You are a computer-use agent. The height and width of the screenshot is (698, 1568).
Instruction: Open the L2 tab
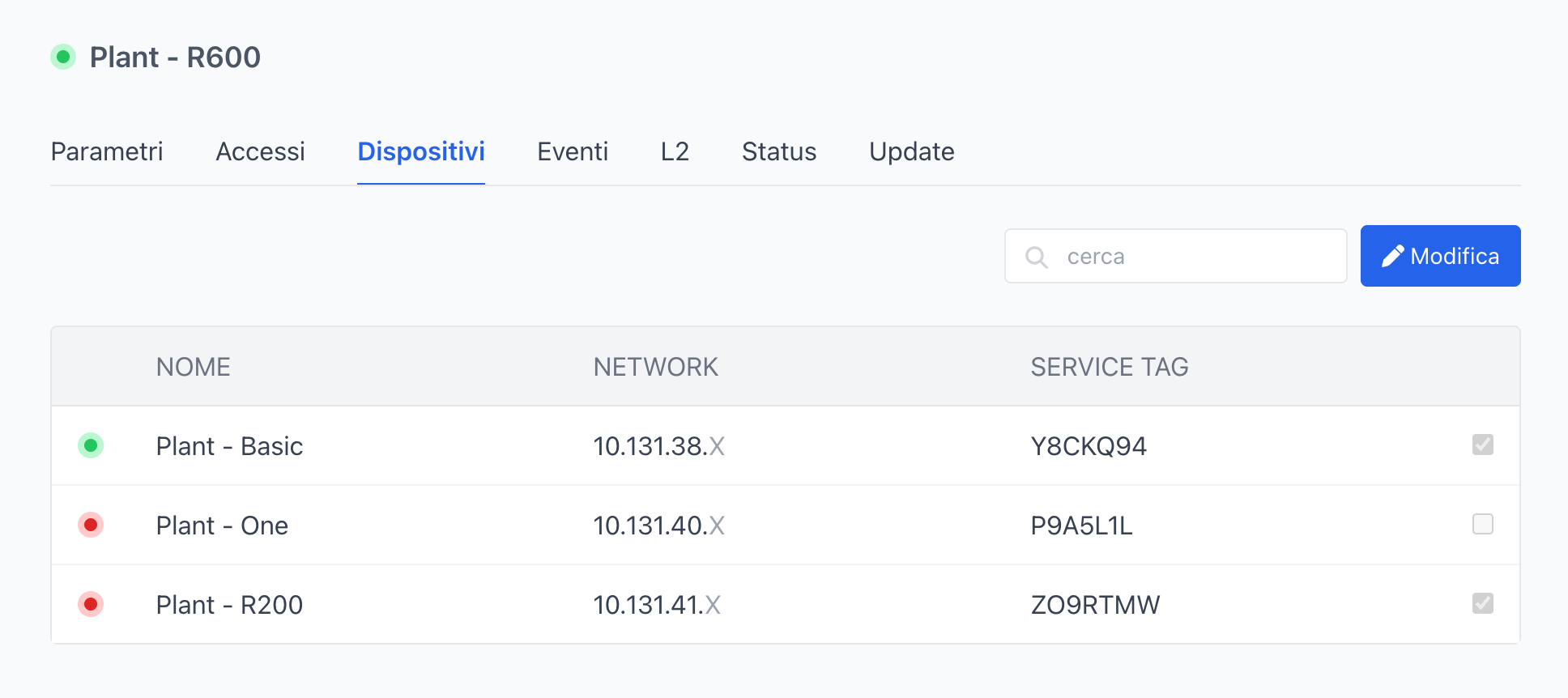point(675,151)
